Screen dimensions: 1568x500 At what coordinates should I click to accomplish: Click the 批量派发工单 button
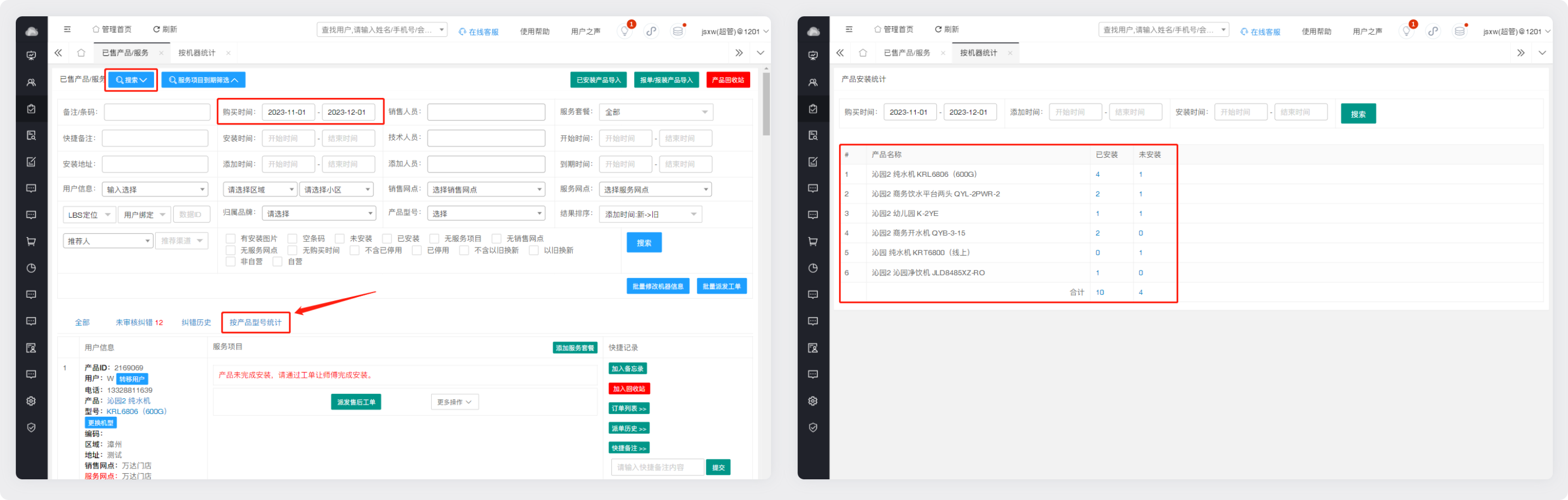(x=721, y=287)
